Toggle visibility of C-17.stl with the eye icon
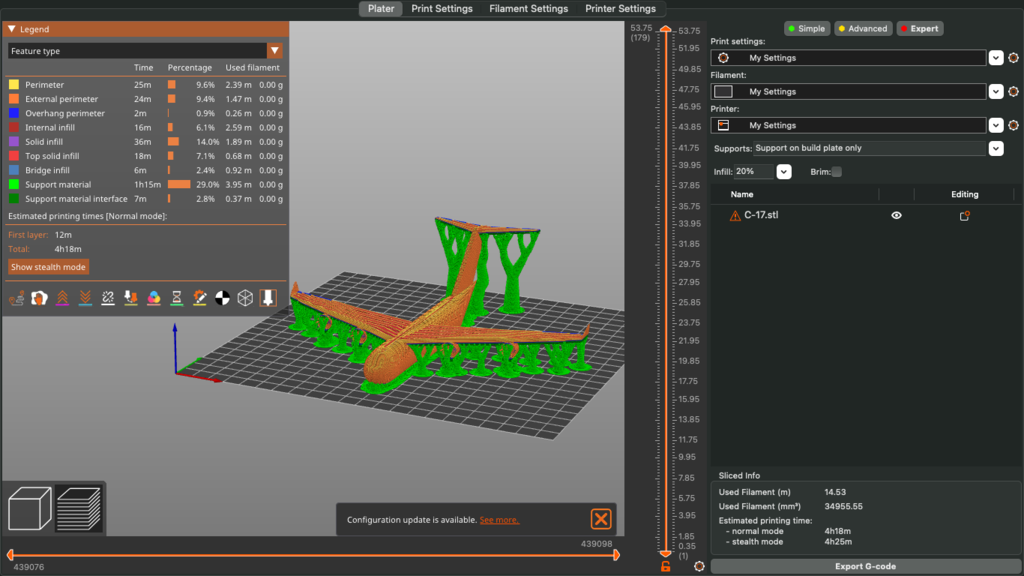The image size is (1024, 576). (896, 214)
